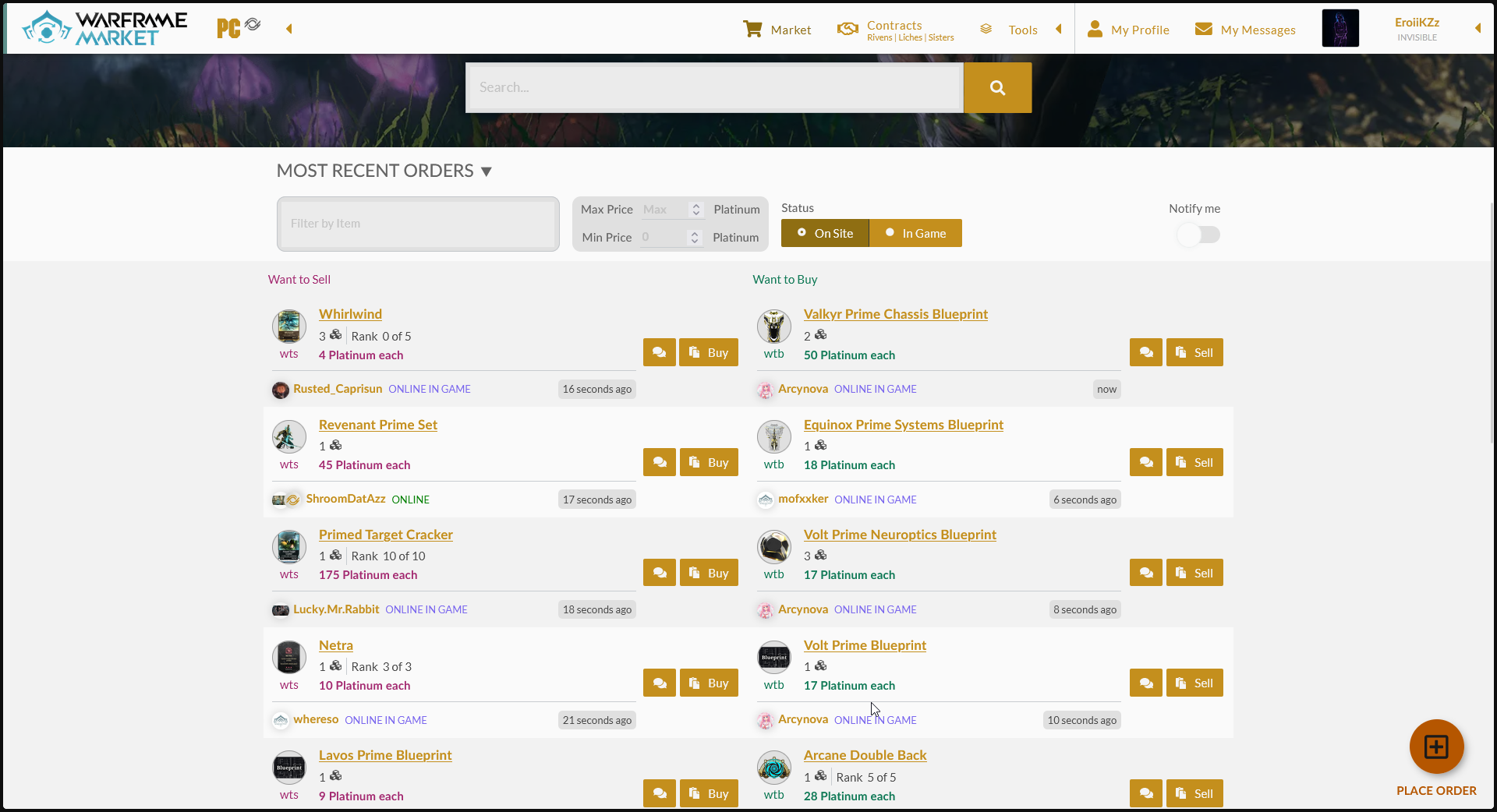1497x812 pixels.
Task: Open Primed Target Cracker link
Action: pos(386,535)
